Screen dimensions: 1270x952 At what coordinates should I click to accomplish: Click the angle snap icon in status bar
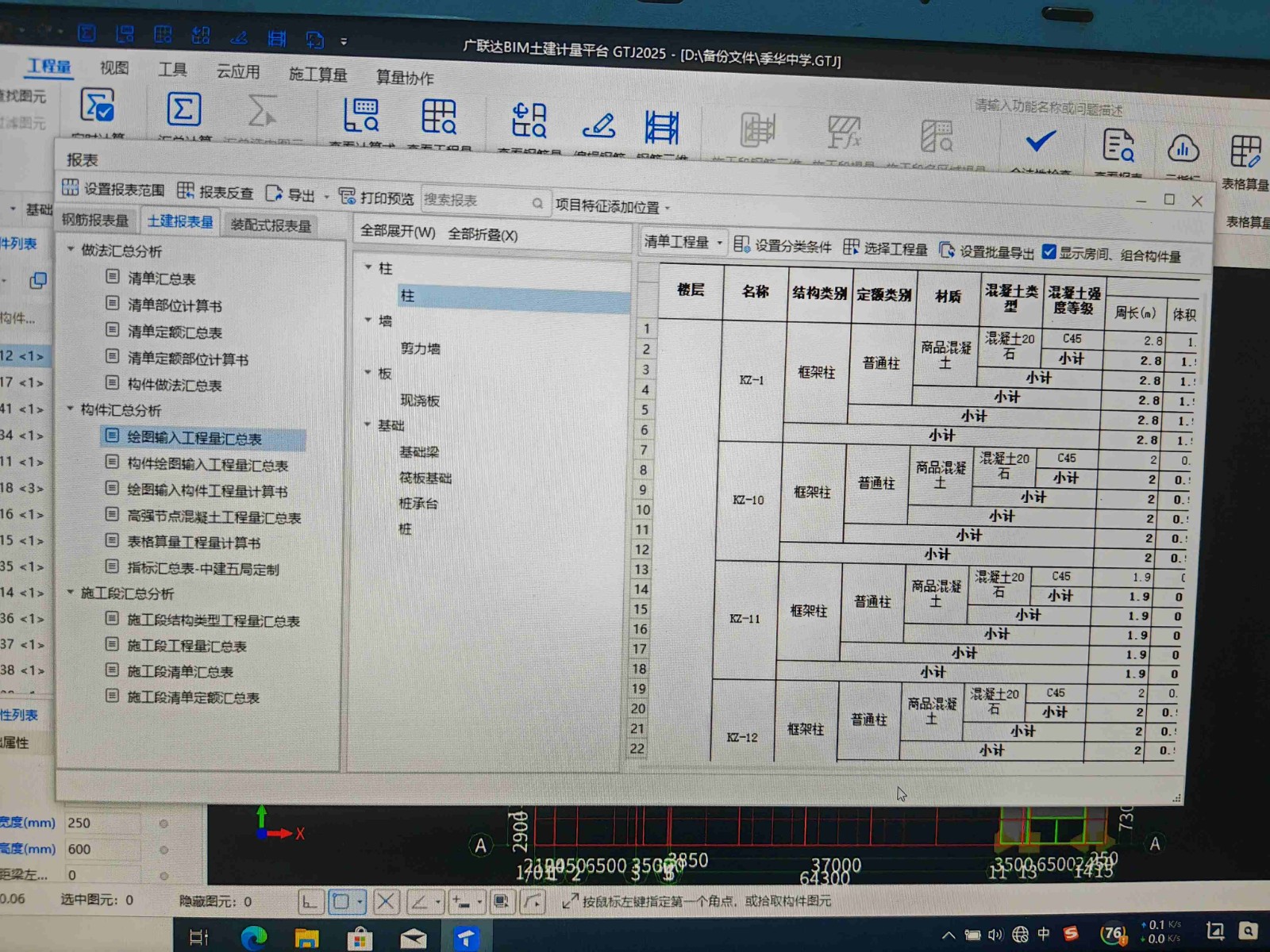[x=418, y=901]
